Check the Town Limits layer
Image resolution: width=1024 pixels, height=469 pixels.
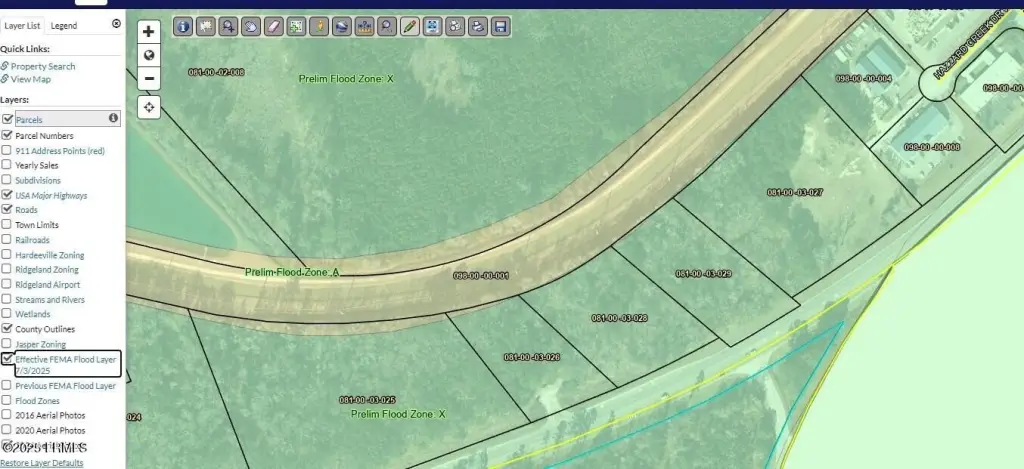[7, 225]
